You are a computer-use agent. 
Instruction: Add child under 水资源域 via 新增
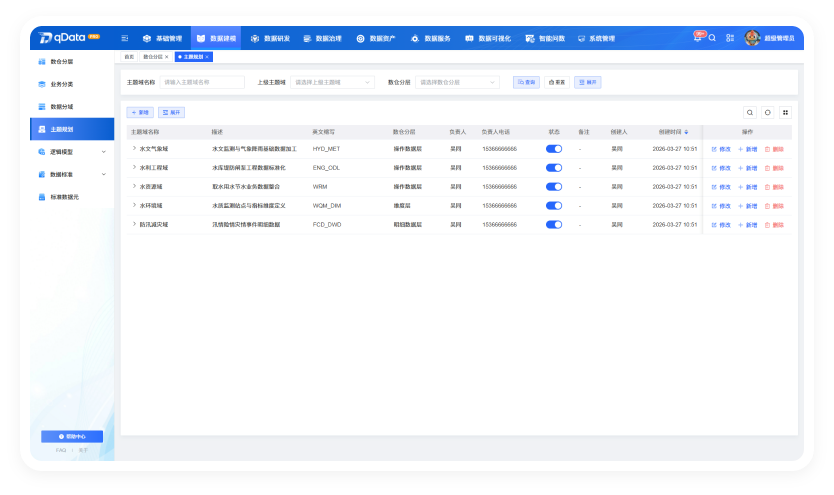click(x=747, y=187)
